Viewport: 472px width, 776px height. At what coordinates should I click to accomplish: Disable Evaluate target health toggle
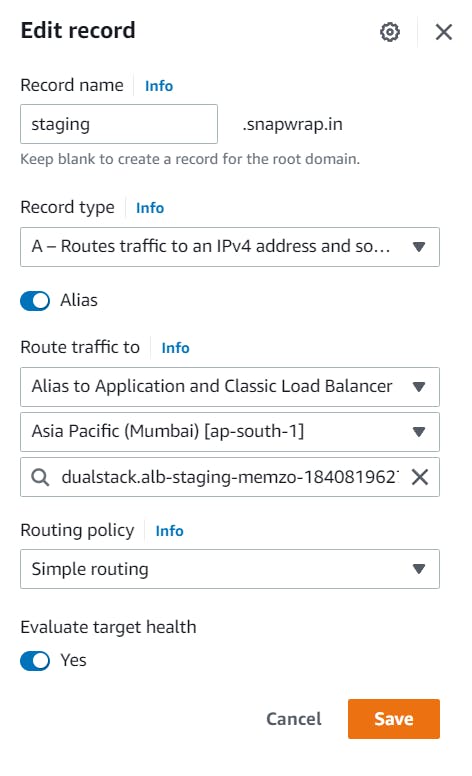point(35,660)
